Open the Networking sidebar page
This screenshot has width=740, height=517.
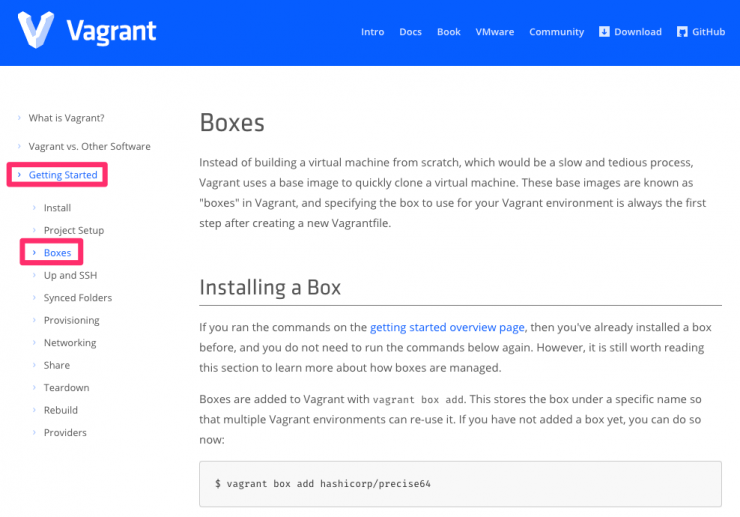pos(70,343)
